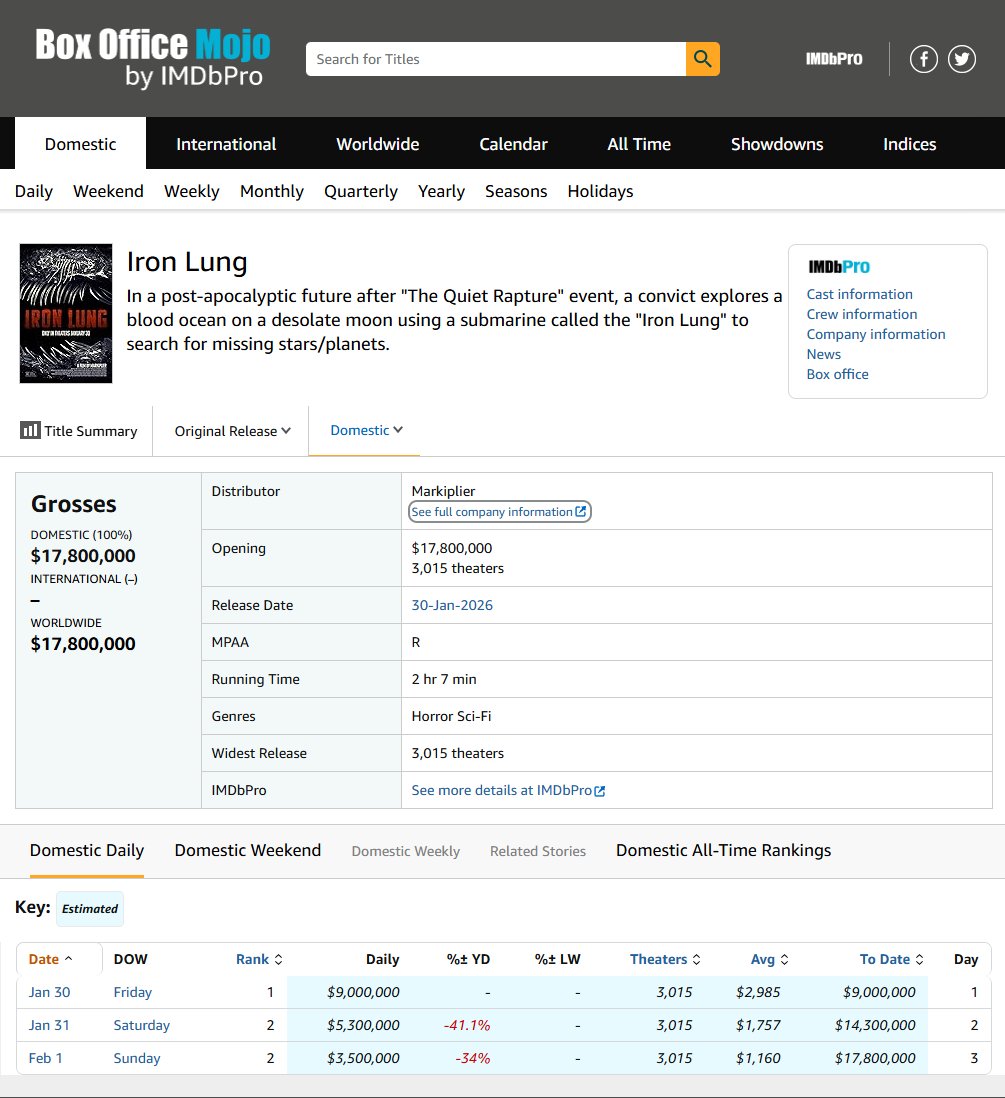
Task: Click the $9,000,000 daily gross cell
Action: pyautogui.click(x=363, y=992)
